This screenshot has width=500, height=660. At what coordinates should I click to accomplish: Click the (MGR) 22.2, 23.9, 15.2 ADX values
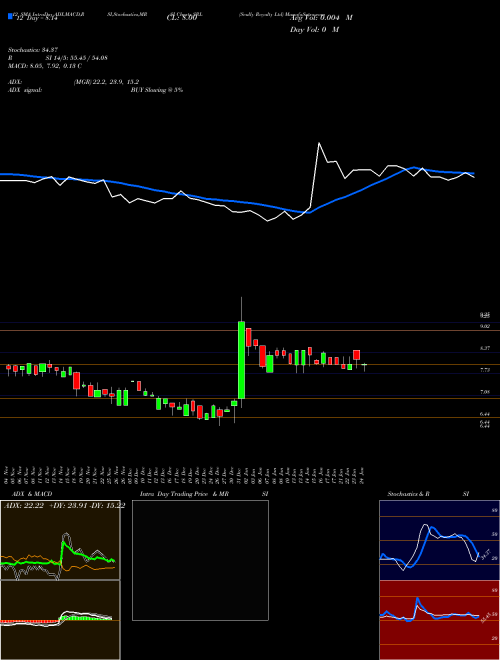pyautogui.click(x=106, y=82)
